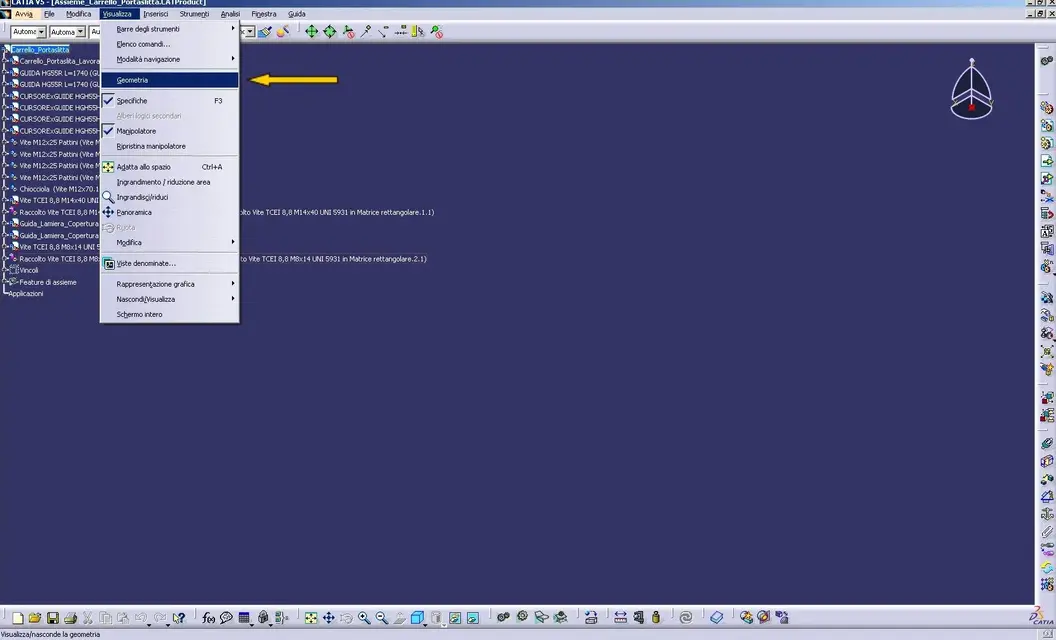Click the Print icon

[x=70, y=618]
